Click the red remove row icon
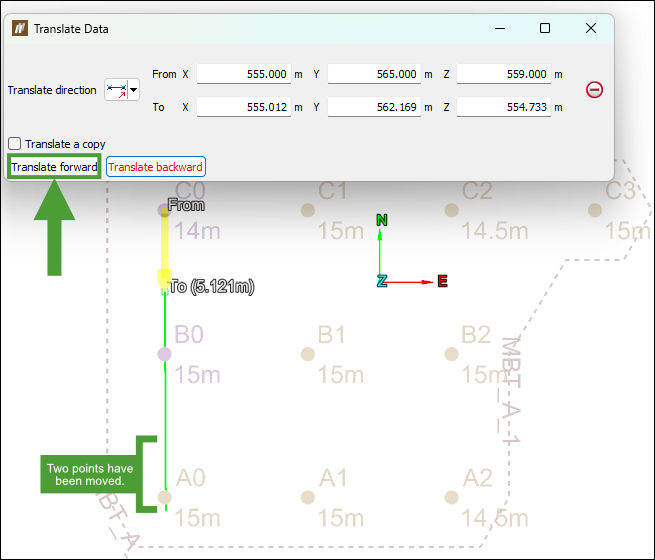 (x=594, y=90)
